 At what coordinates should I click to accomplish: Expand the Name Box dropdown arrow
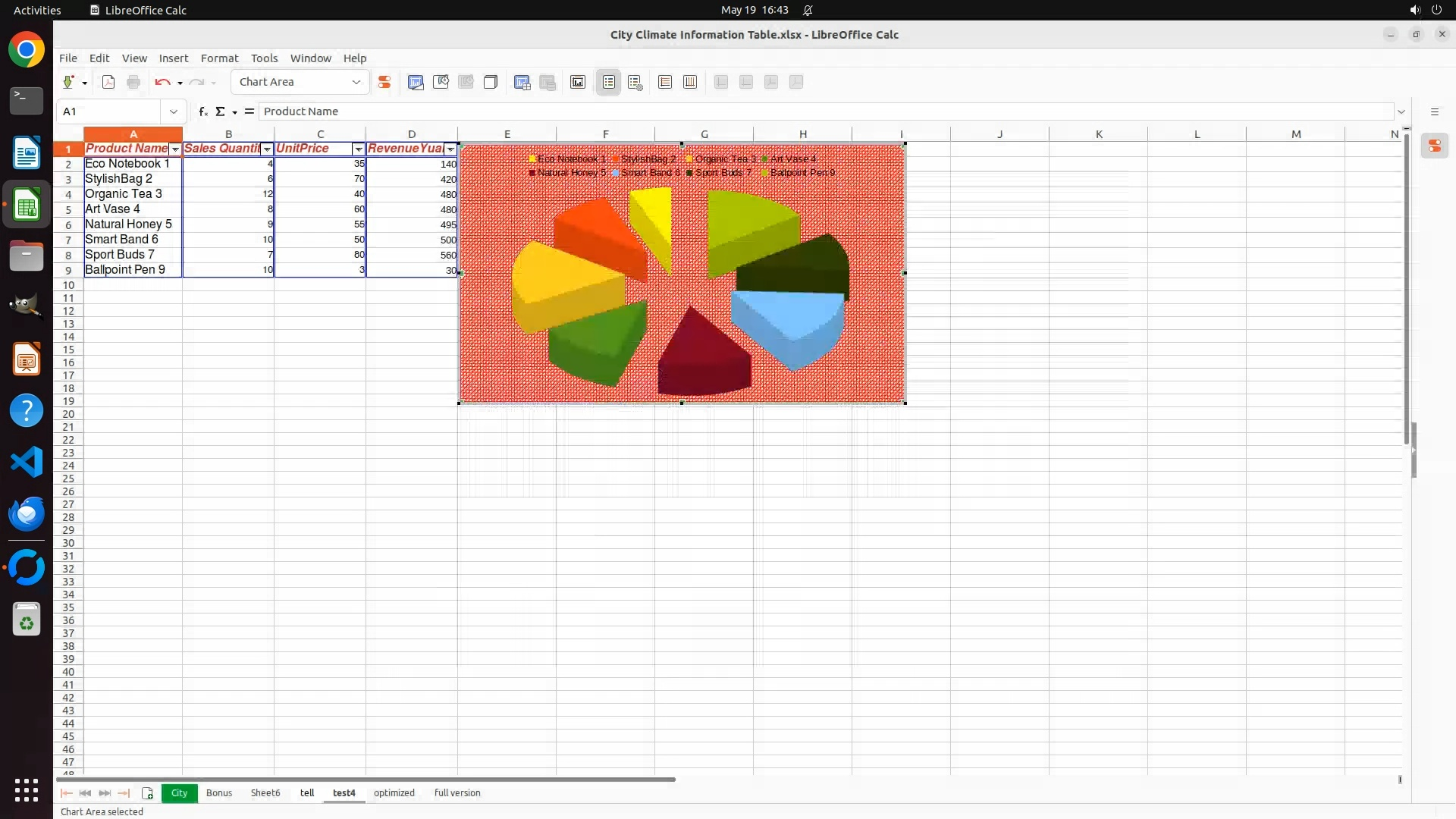(x=174, y=111)
